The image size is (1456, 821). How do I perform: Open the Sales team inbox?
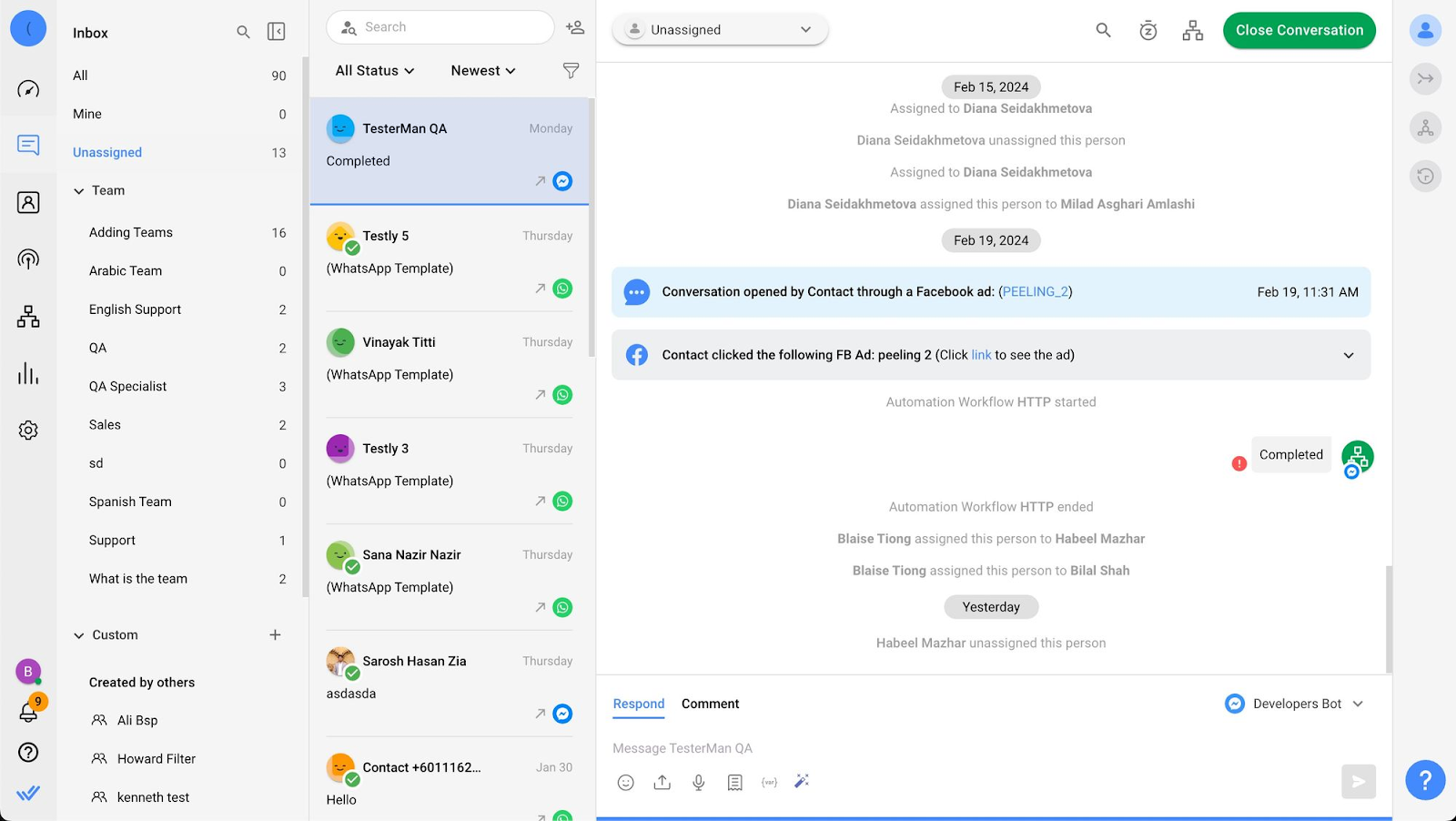tap(179, 424)
